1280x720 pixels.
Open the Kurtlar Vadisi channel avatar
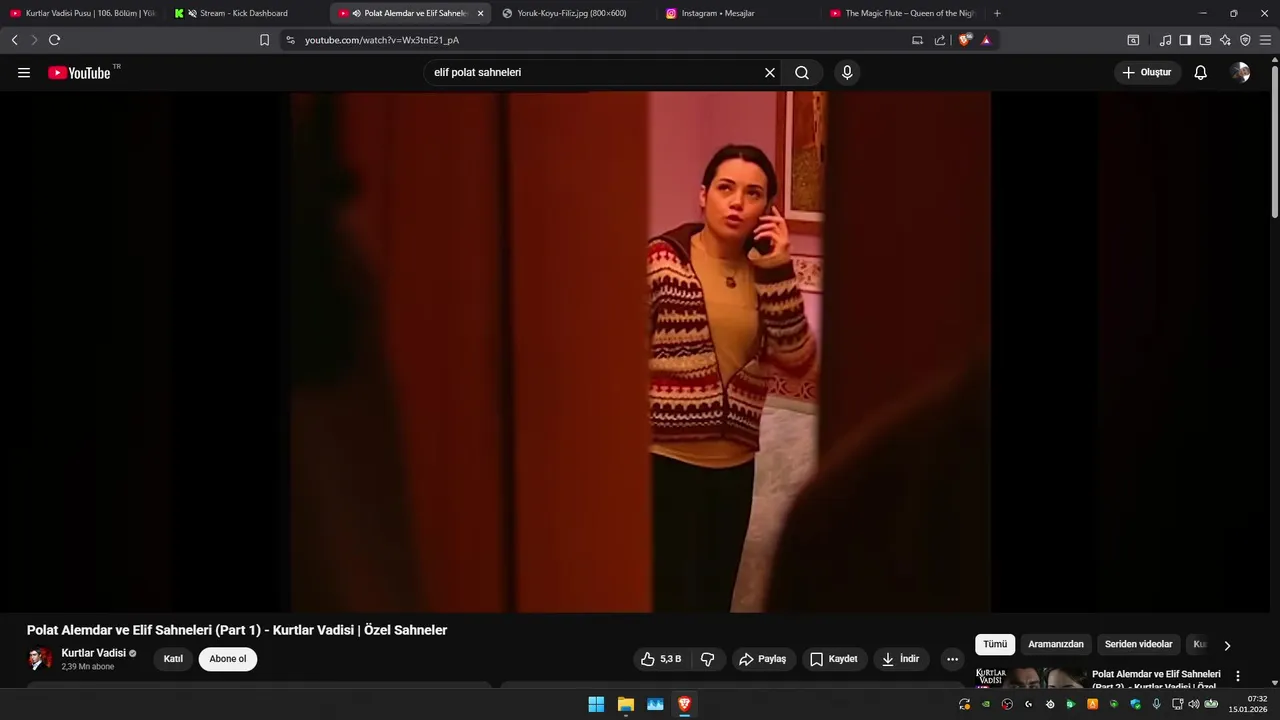pyautogui.click(x=40, y=659)
